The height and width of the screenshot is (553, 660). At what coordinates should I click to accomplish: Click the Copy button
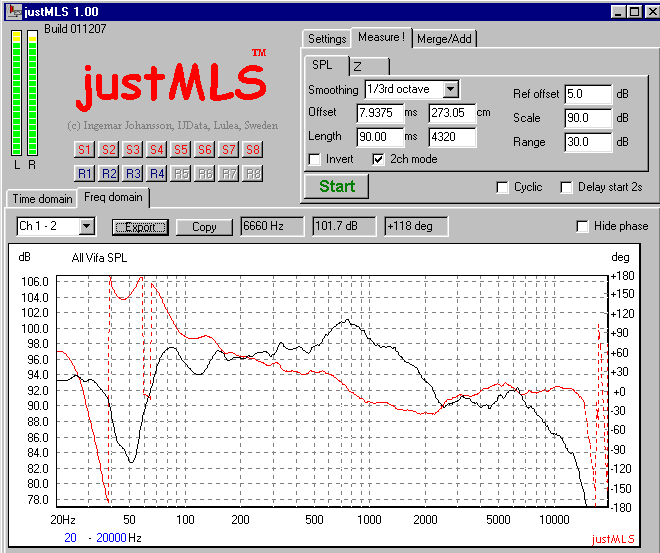coord(204,227)
